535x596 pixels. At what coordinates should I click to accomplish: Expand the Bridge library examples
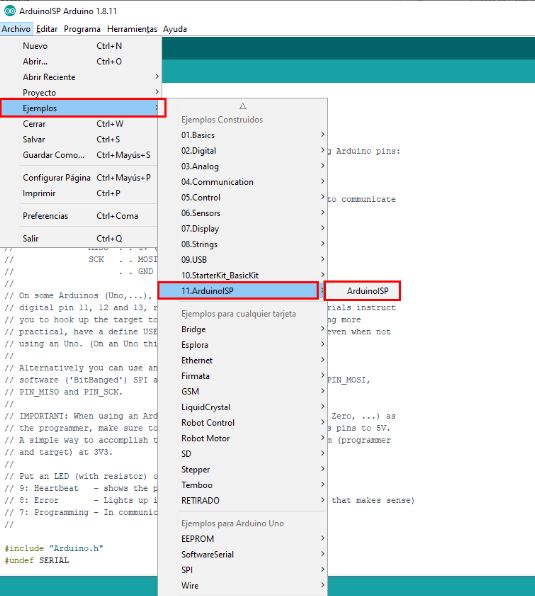click(x=242, y=330)
